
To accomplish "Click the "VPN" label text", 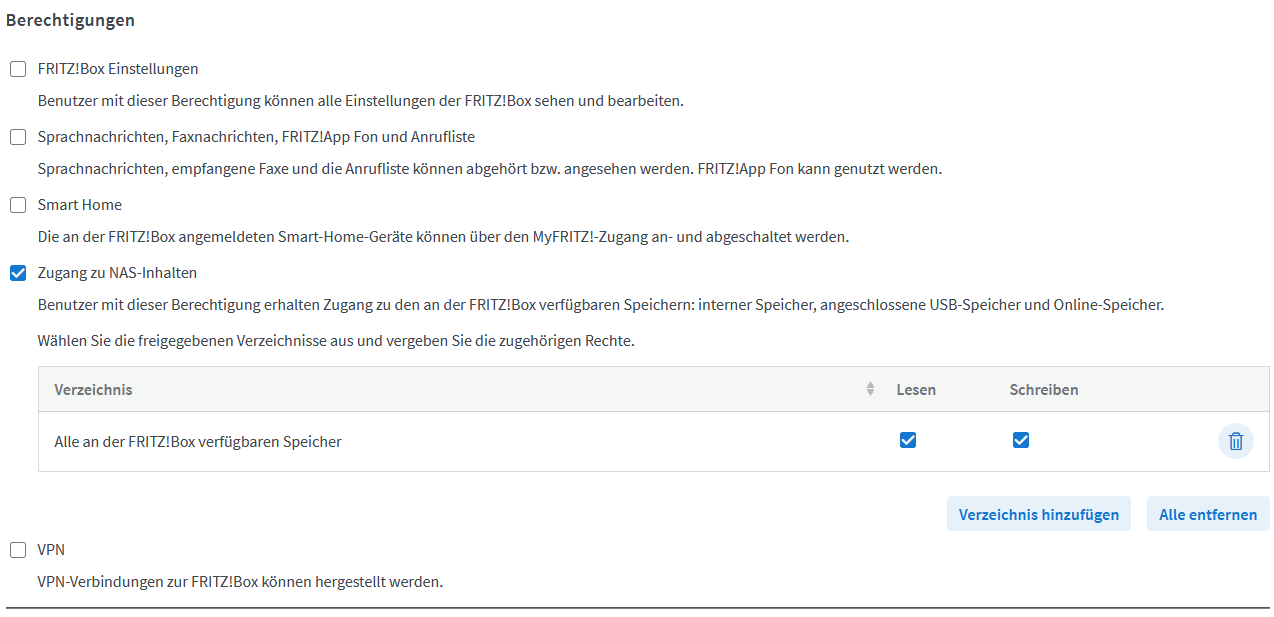I will tap(51, 550).
